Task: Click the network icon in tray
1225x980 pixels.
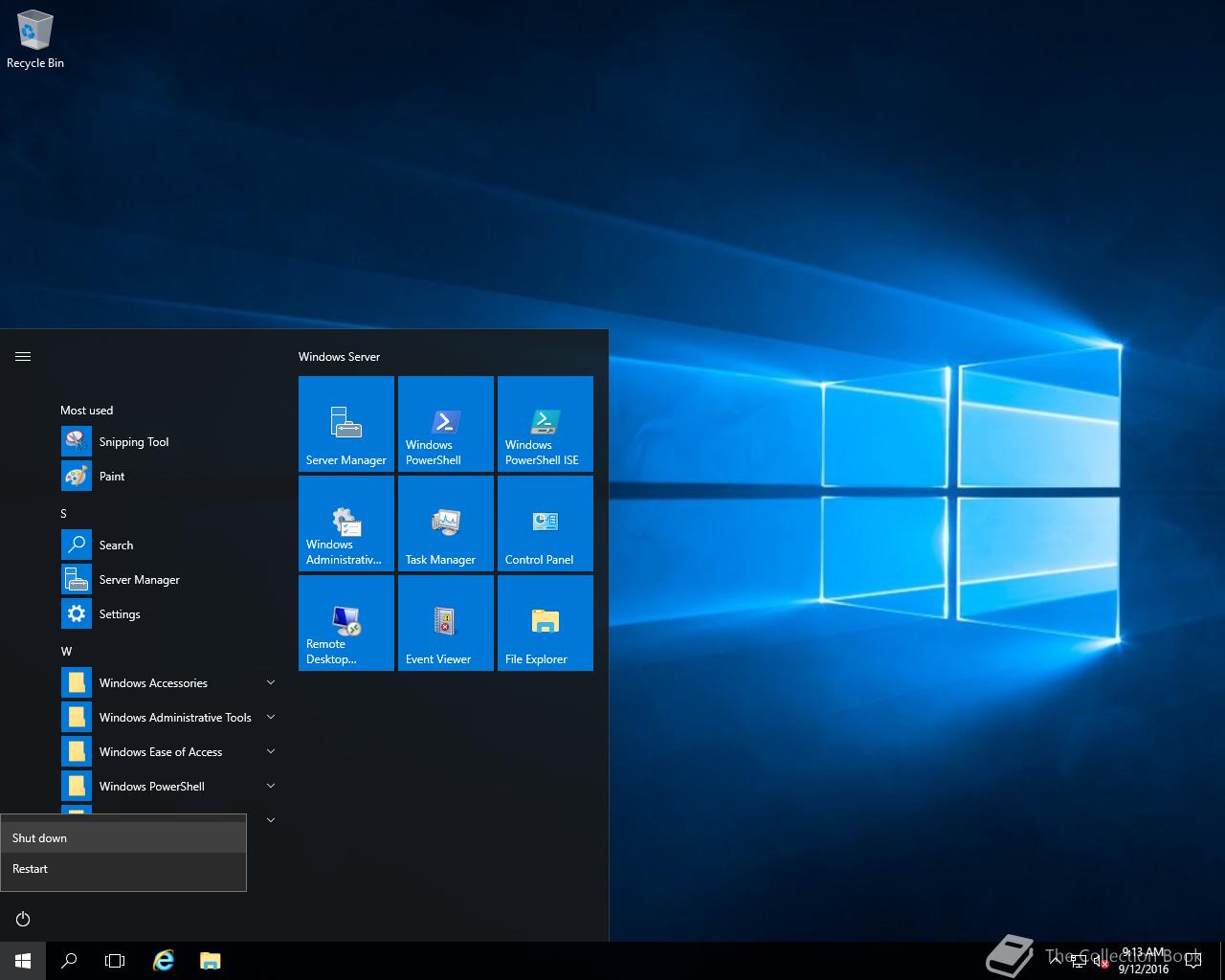Action: click(x=1079, y=961)
